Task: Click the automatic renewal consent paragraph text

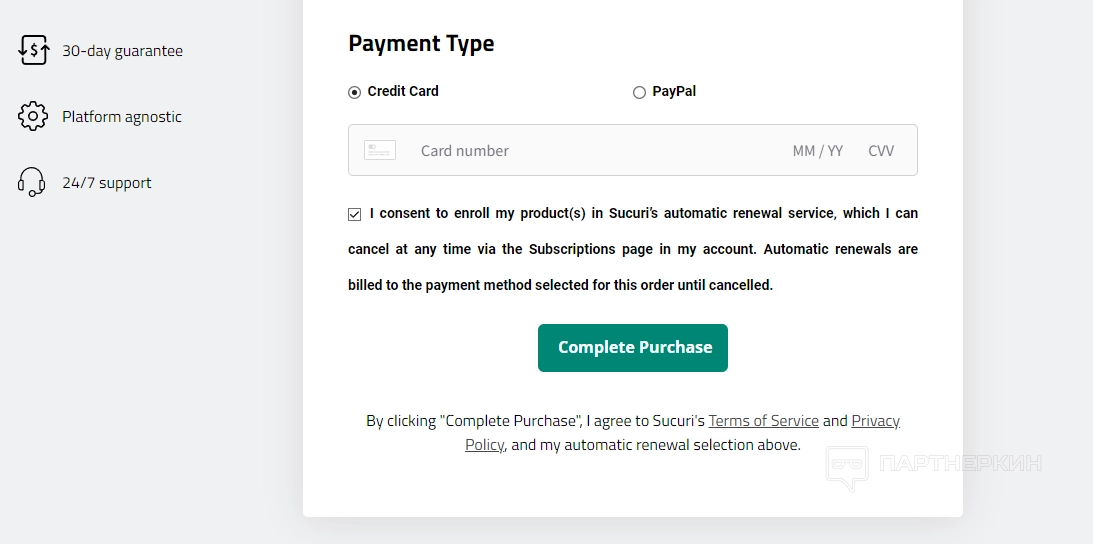Action: (633, 249)
